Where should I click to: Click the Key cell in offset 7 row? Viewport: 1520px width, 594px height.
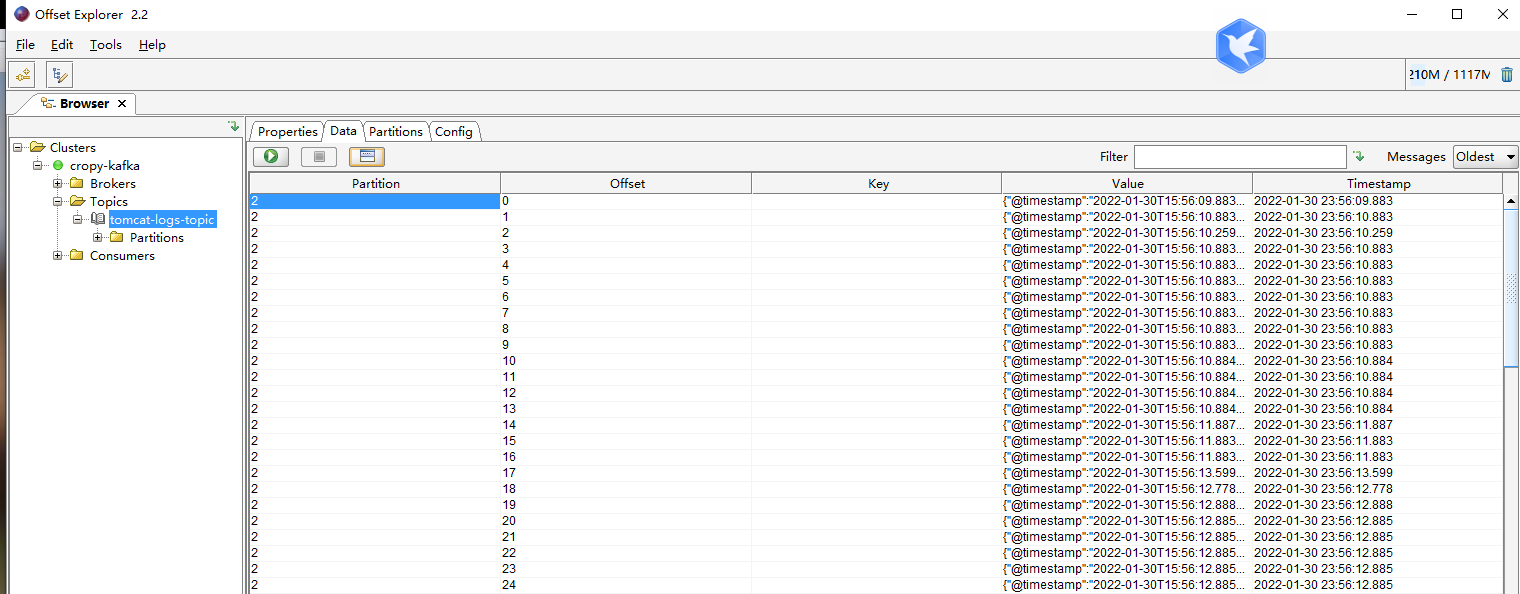click(x=877, y=313)
